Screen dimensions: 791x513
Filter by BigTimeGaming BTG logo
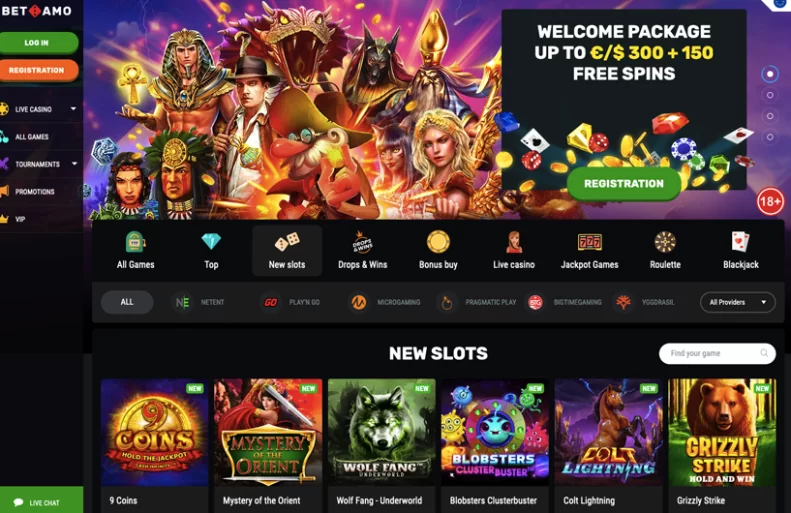tap(535, 302)
